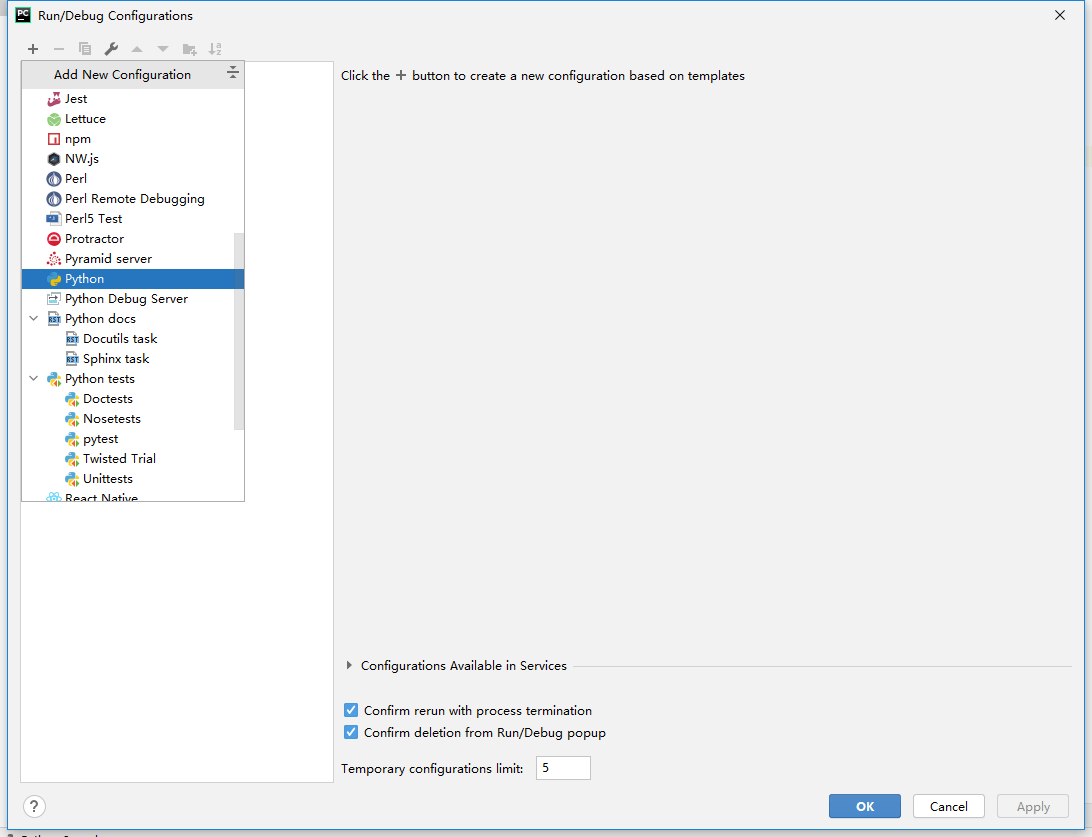Click the configuration list vertical scrollbar
This screenshot has width=1092, height=837.
click(239, 331)
